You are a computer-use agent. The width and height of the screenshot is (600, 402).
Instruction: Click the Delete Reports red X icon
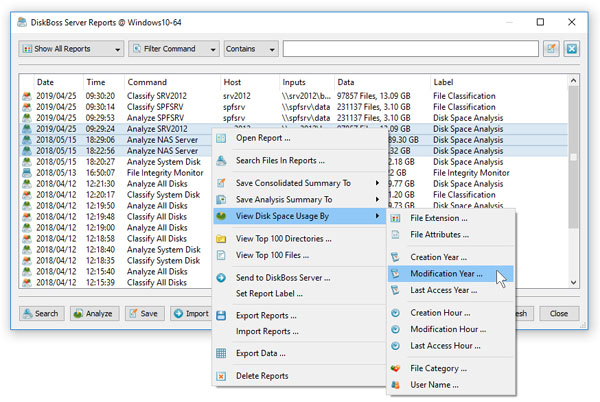point(221,376)
